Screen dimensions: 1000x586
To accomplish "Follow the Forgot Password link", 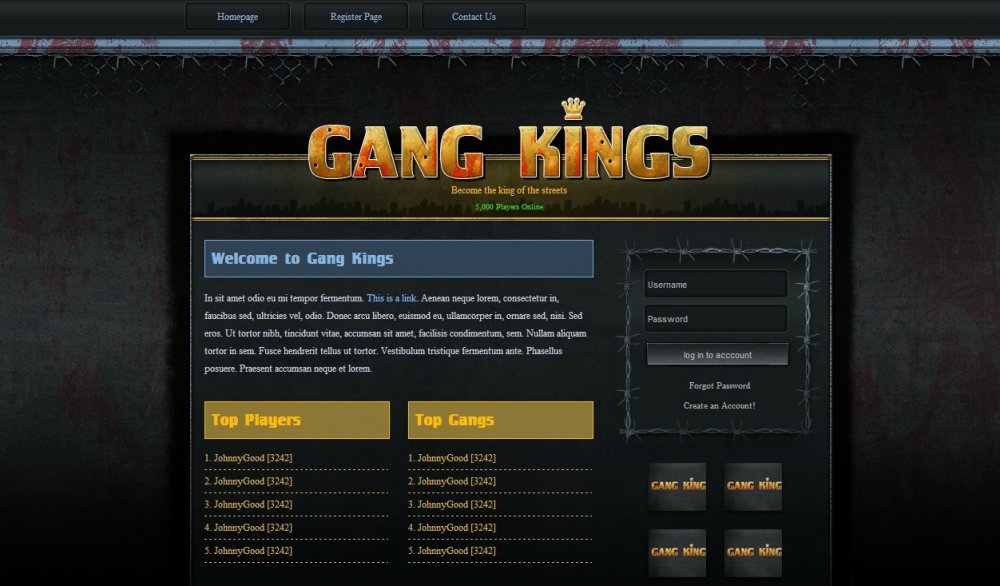I will point(719,386).
